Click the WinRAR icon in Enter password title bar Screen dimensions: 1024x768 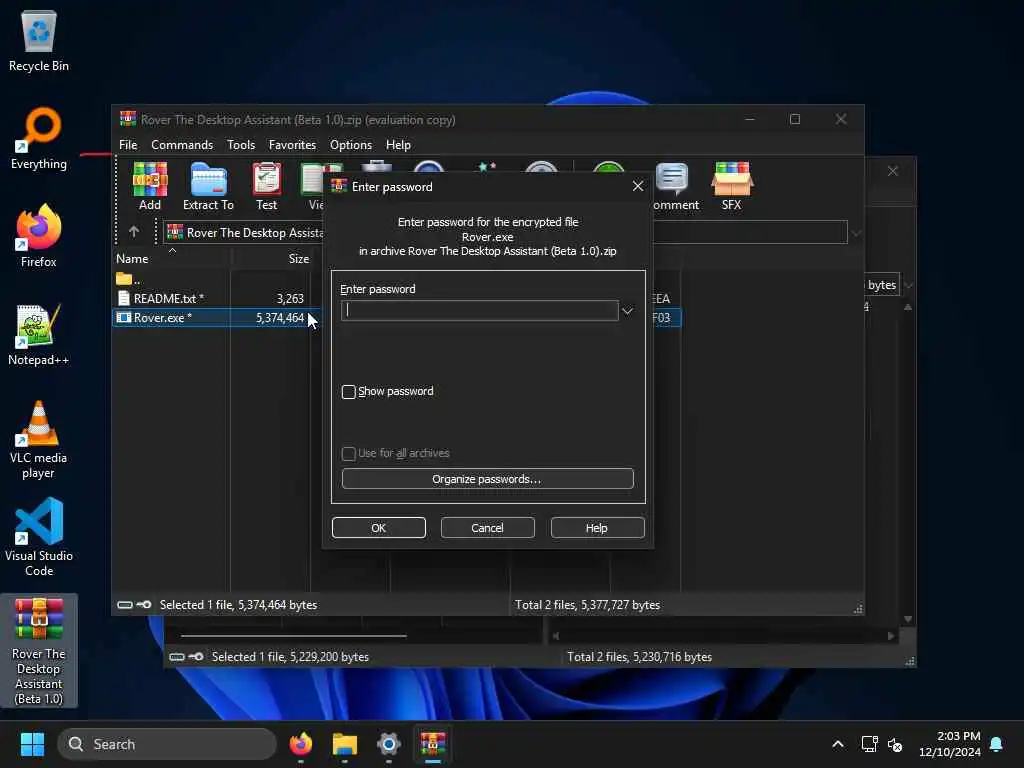click(338, 187)
